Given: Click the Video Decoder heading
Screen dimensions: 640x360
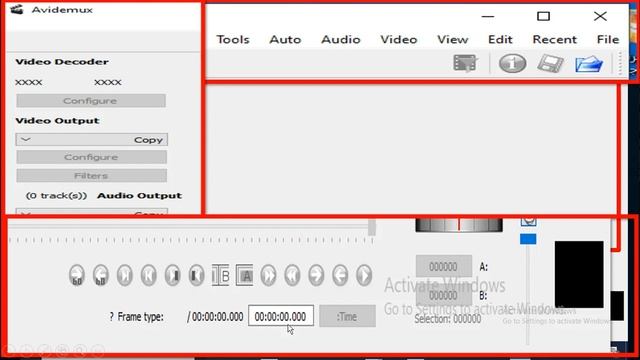Looking at the screenshot, I should pyautogui.click(x=62, y=62).
